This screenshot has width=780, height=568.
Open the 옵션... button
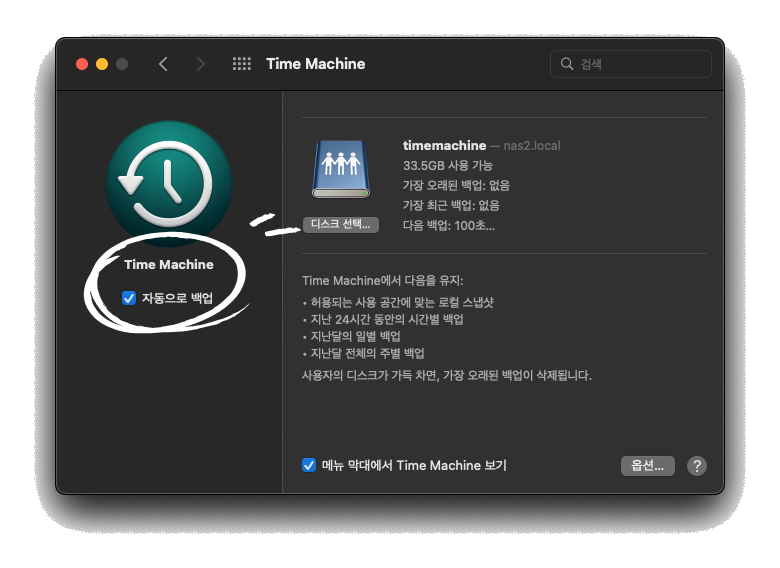[648, 466]
